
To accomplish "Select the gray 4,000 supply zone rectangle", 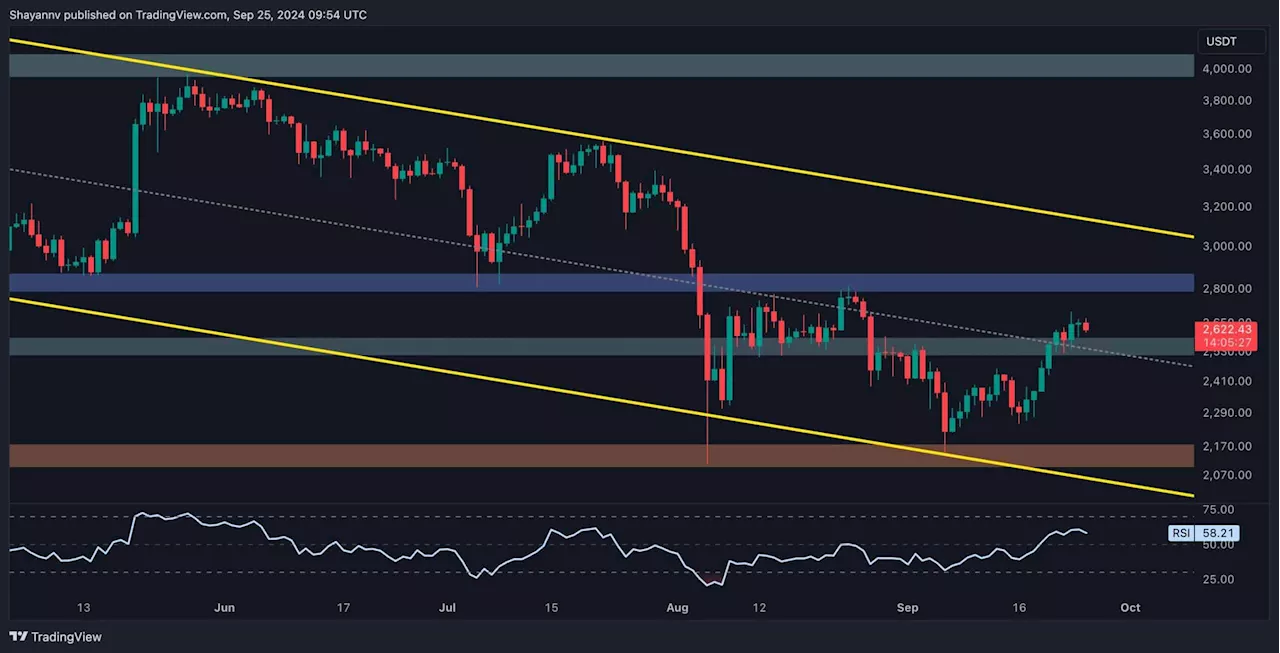I will click(602, 66).
